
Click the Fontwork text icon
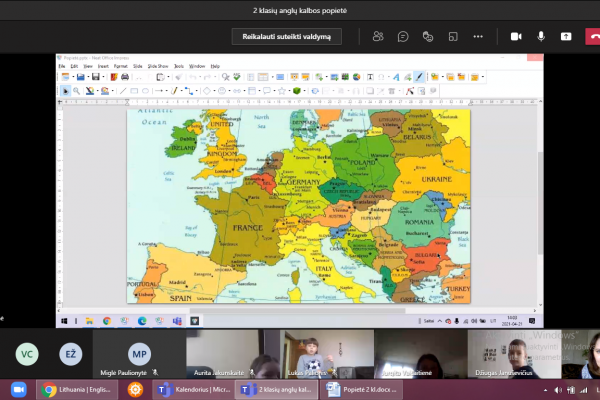coord(396,77)
